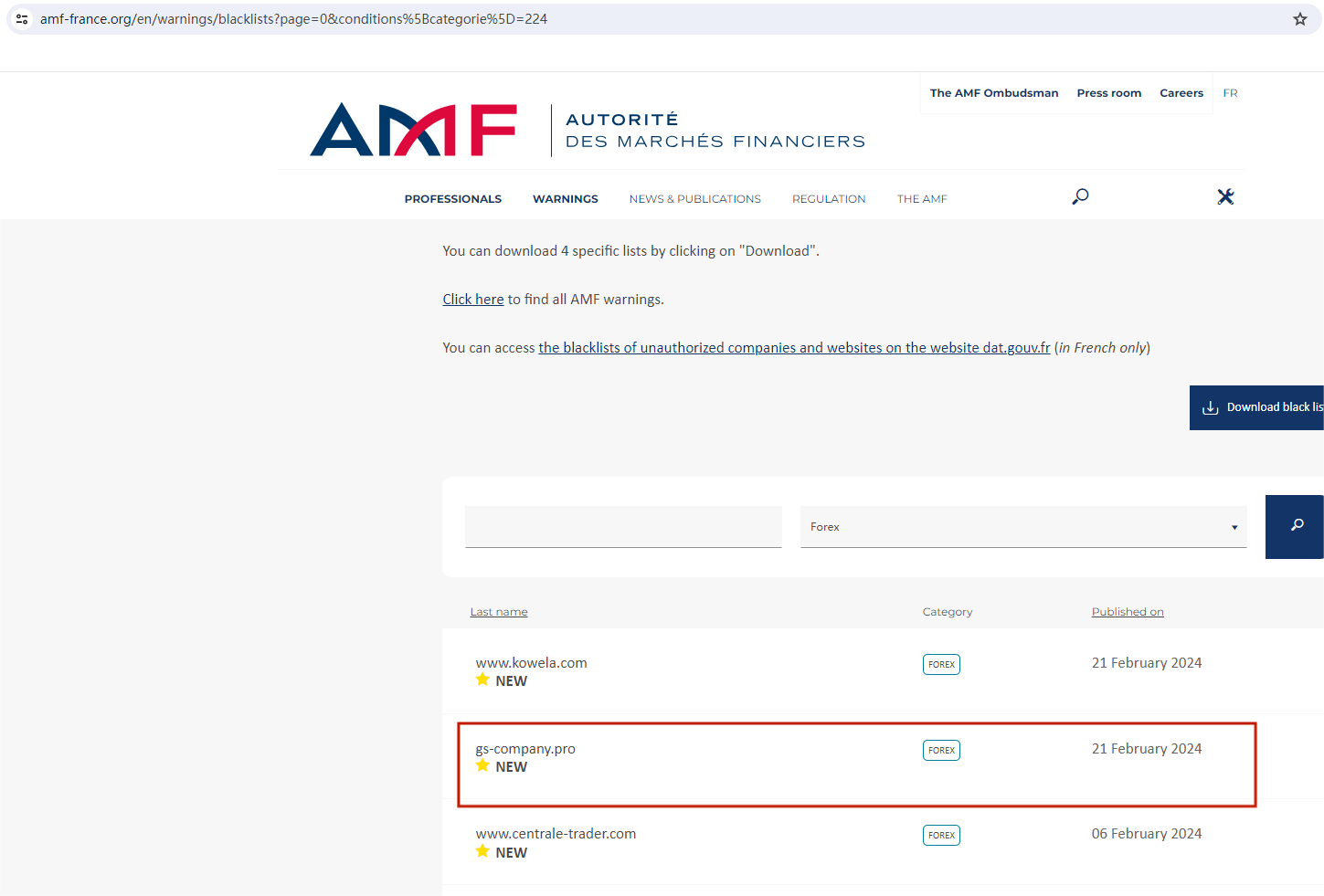Click the date of gs-company.pro entry
The width and height of the screenshot is (1324, 896).
click(1147, 749)
